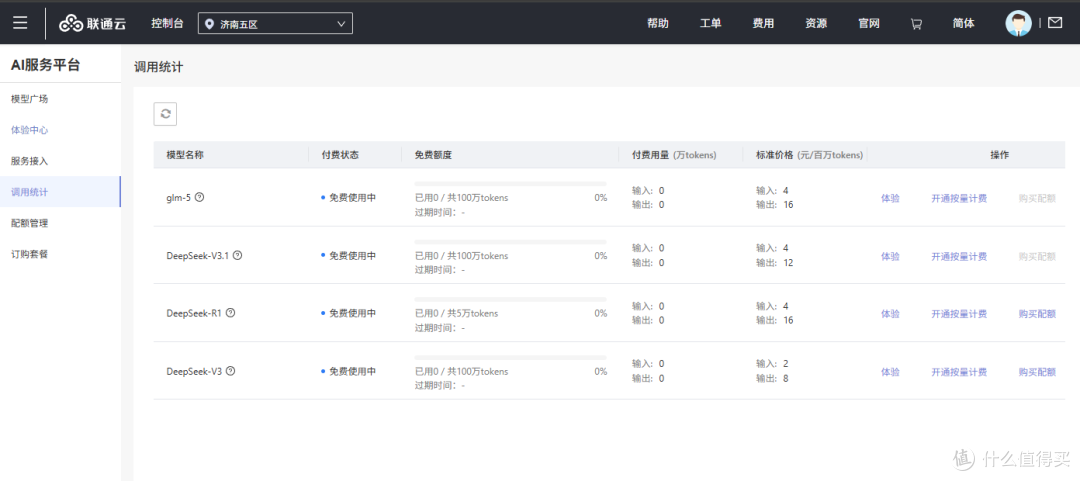Viewport: 1080px width, 481px height.
Task: Click the help icon beside DeepSeek-R1
Action: pos(231,313)
